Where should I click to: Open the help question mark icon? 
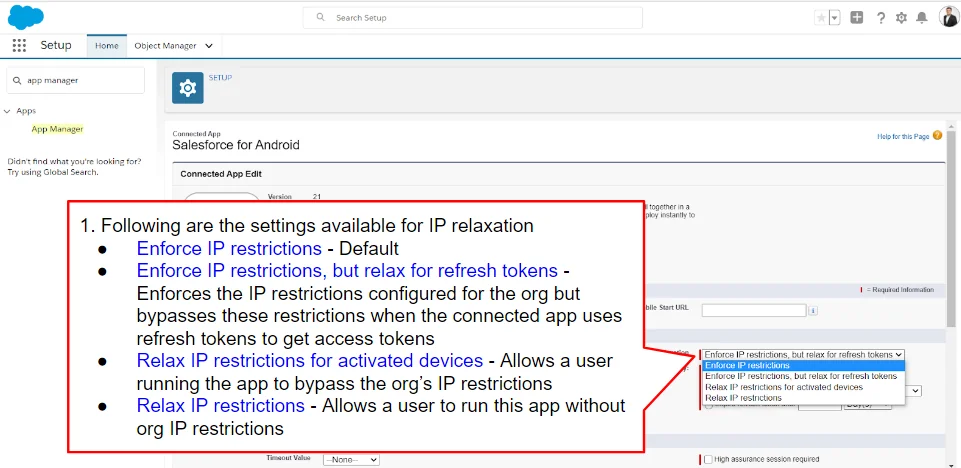881,18
